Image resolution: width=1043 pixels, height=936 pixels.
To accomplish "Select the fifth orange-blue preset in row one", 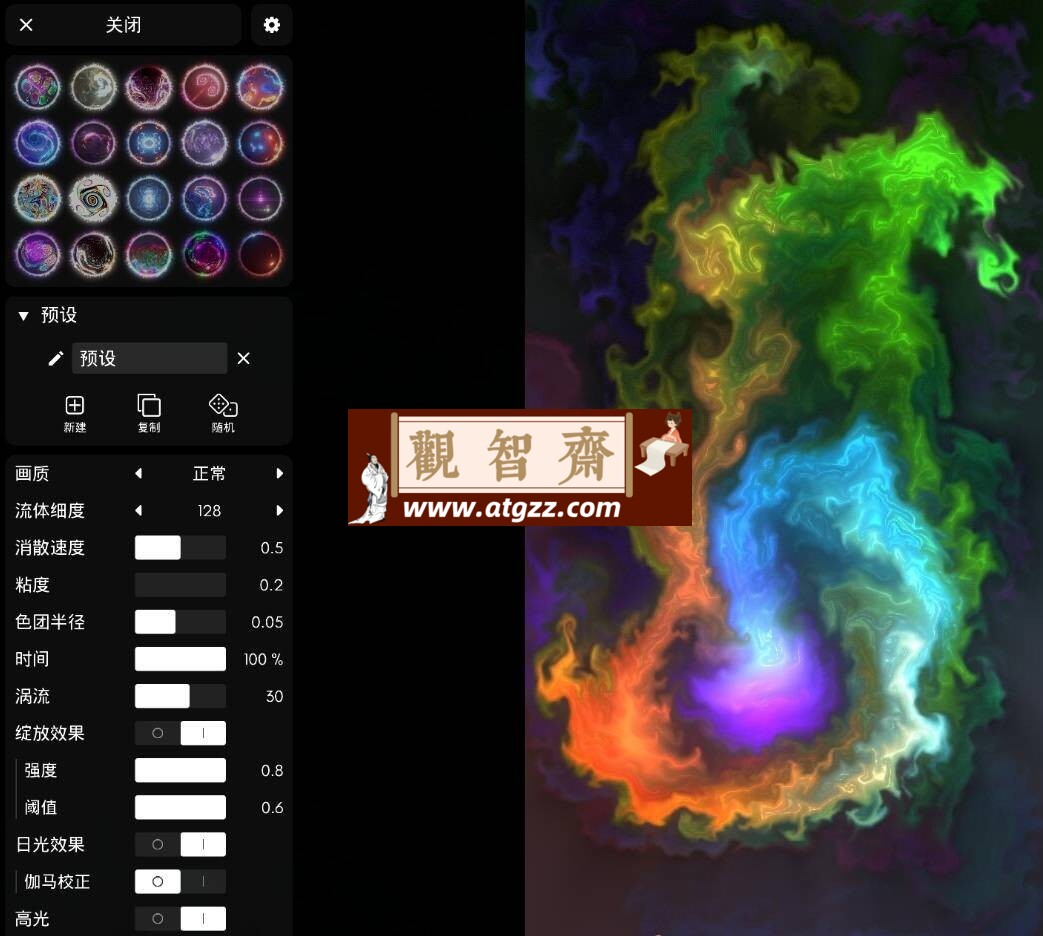I will (x=260, y=87).
